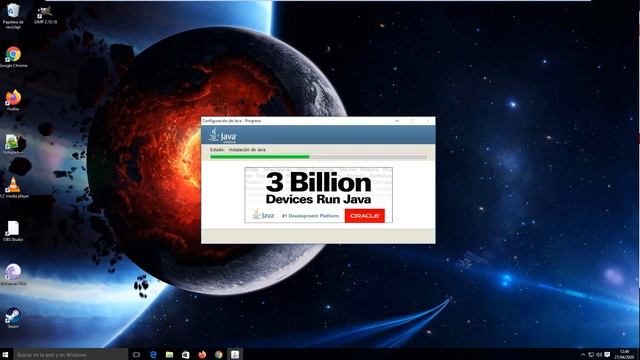Click the 3 Billion Devices banner
The height and width of the screenshot is (360, 640).
pyautogui.click(x=318, y=195)
